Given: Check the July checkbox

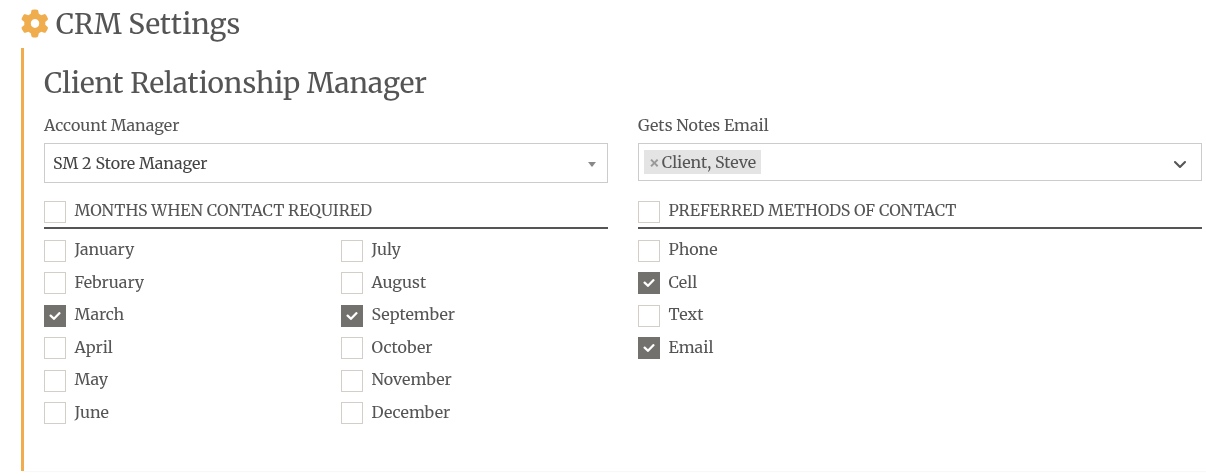Looking at the screenshot, I should [x=352, y=250].
